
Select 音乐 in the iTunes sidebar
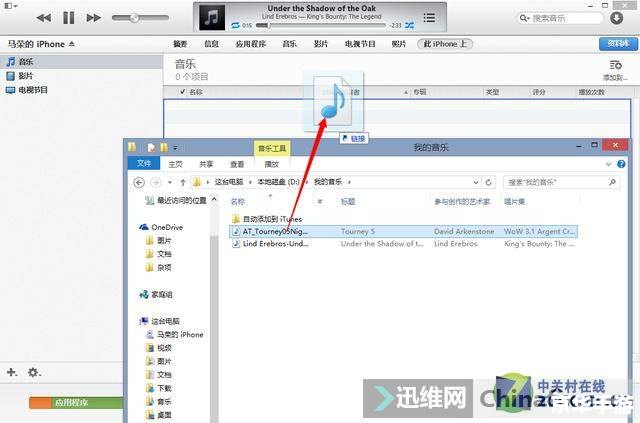pos(82,62)
